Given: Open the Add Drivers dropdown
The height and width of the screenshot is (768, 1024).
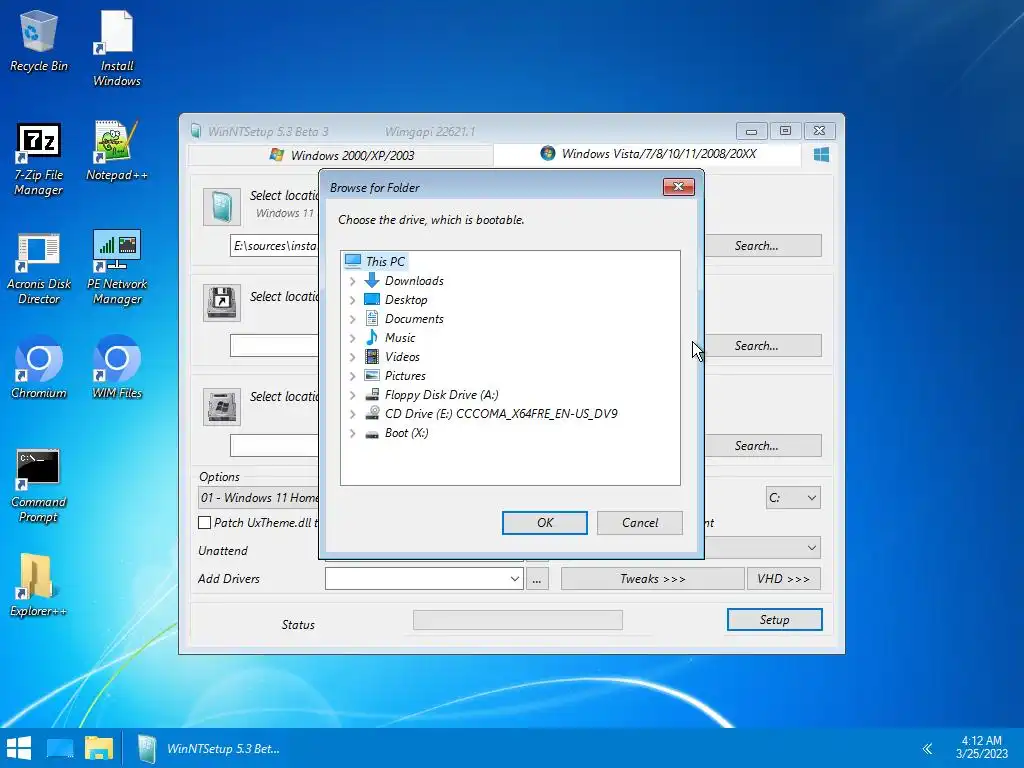Looking at the screenshot, I should 514,579.
